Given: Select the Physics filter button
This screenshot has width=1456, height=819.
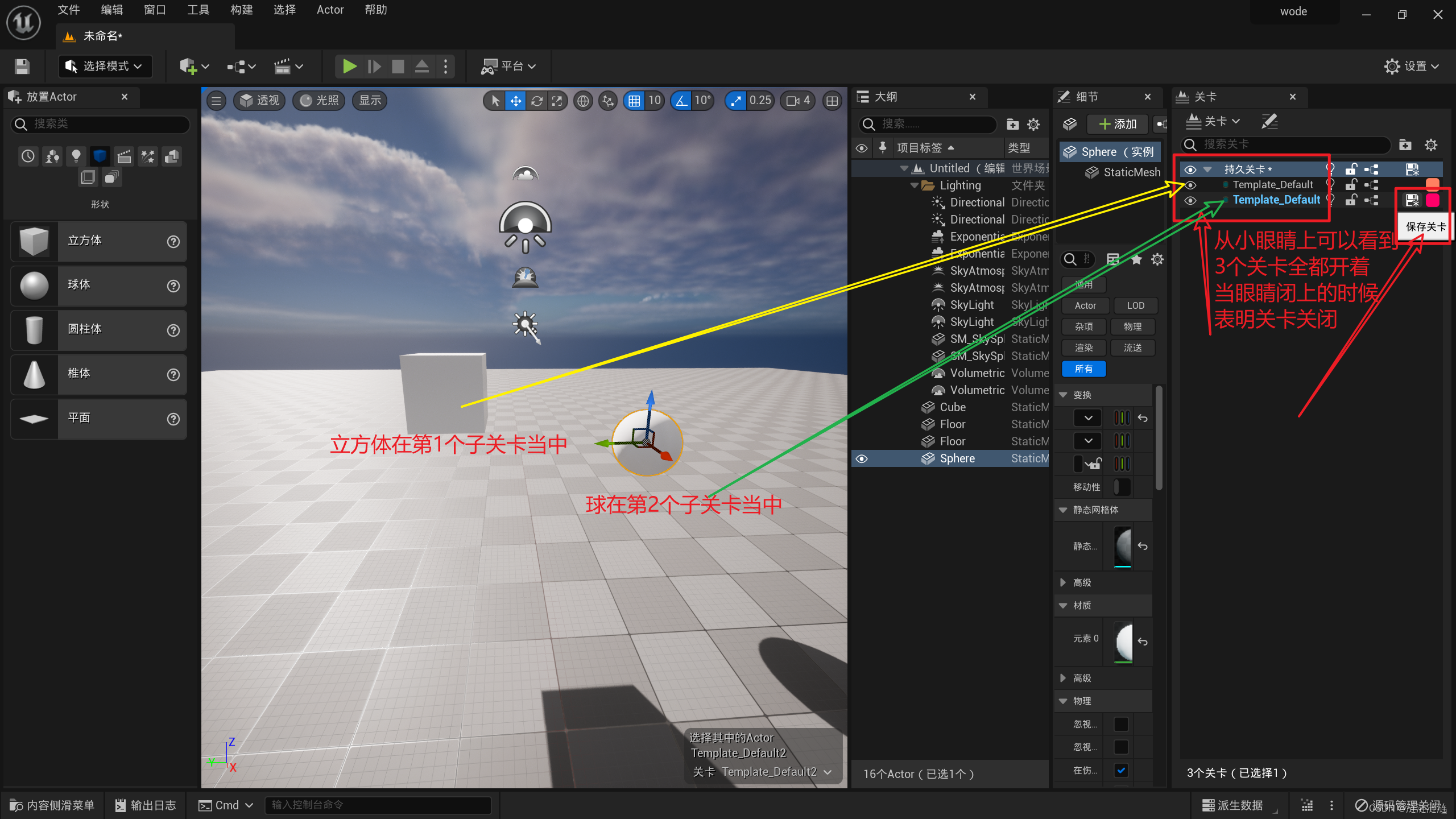Looking at the screenshot, I should click(x=1132, y=326).
